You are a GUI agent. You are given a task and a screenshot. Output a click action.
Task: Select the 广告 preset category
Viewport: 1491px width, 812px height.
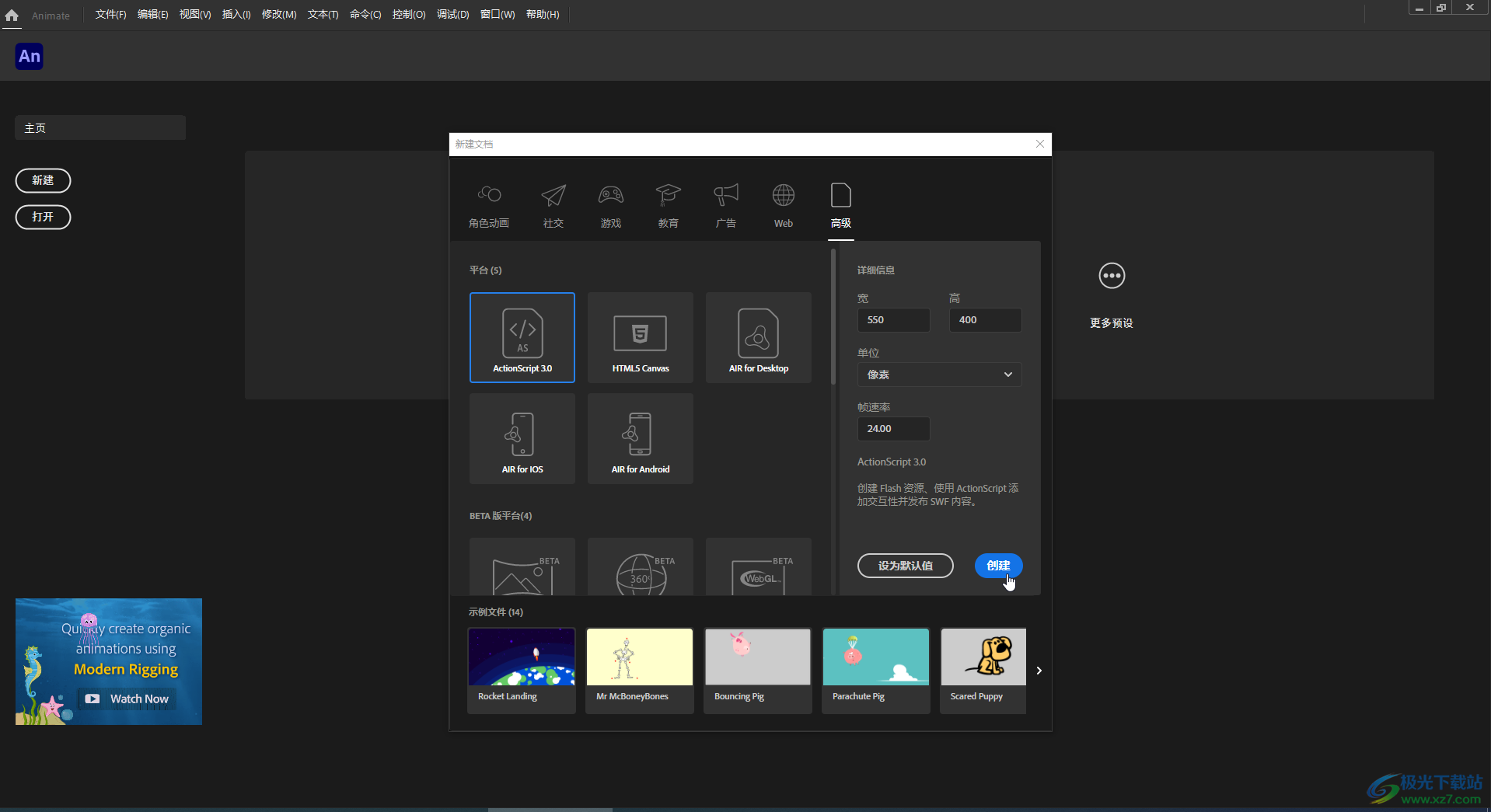tap(726, 206)
